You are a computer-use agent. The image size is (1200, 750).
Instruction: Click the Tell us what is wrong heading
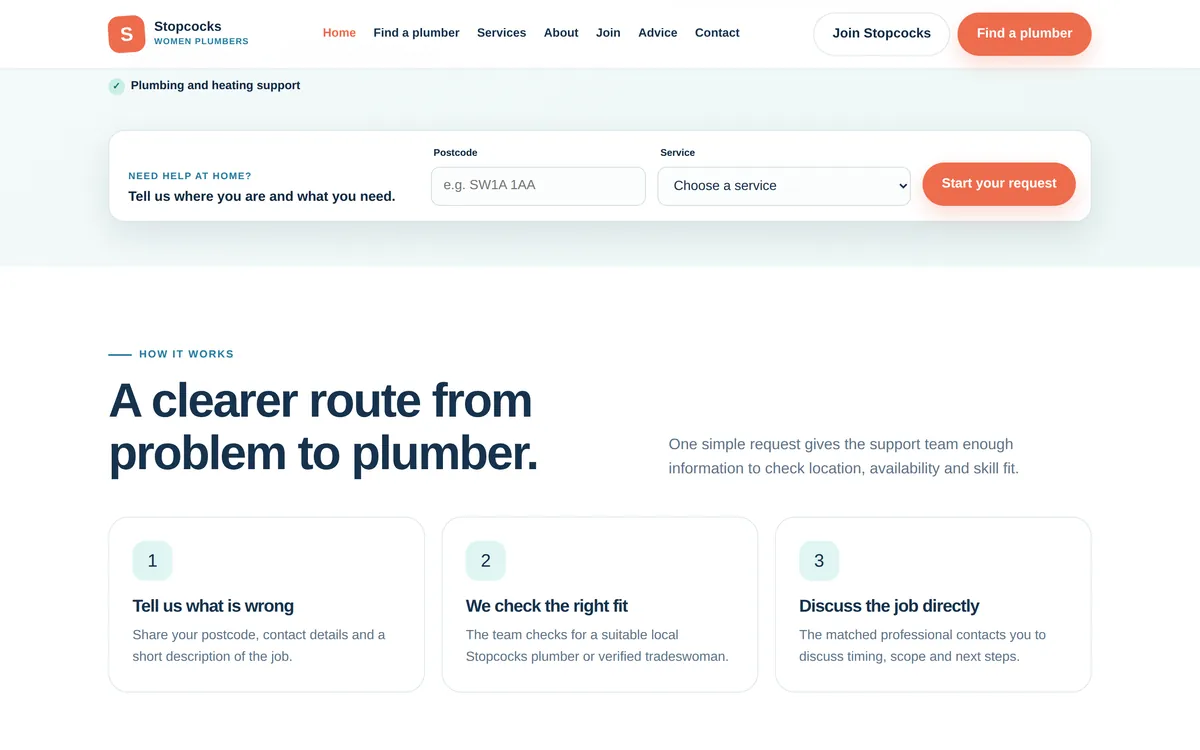213,606
